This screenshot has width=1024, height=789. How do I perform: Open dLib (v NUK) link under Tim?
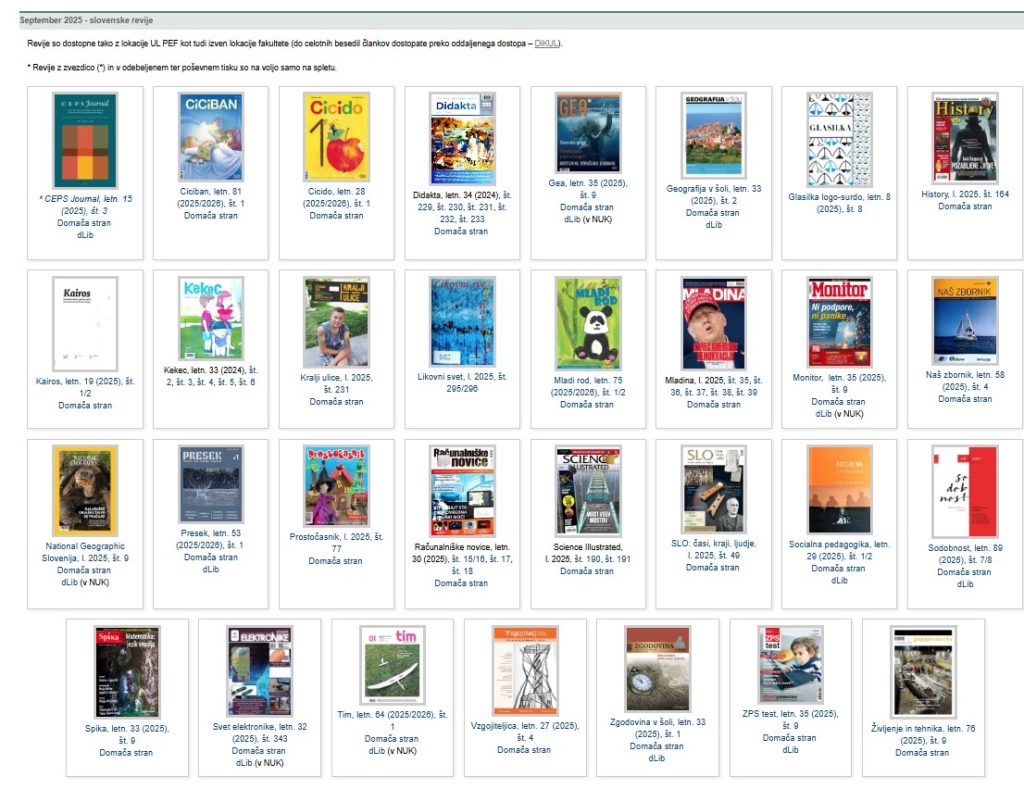point(392,751)
